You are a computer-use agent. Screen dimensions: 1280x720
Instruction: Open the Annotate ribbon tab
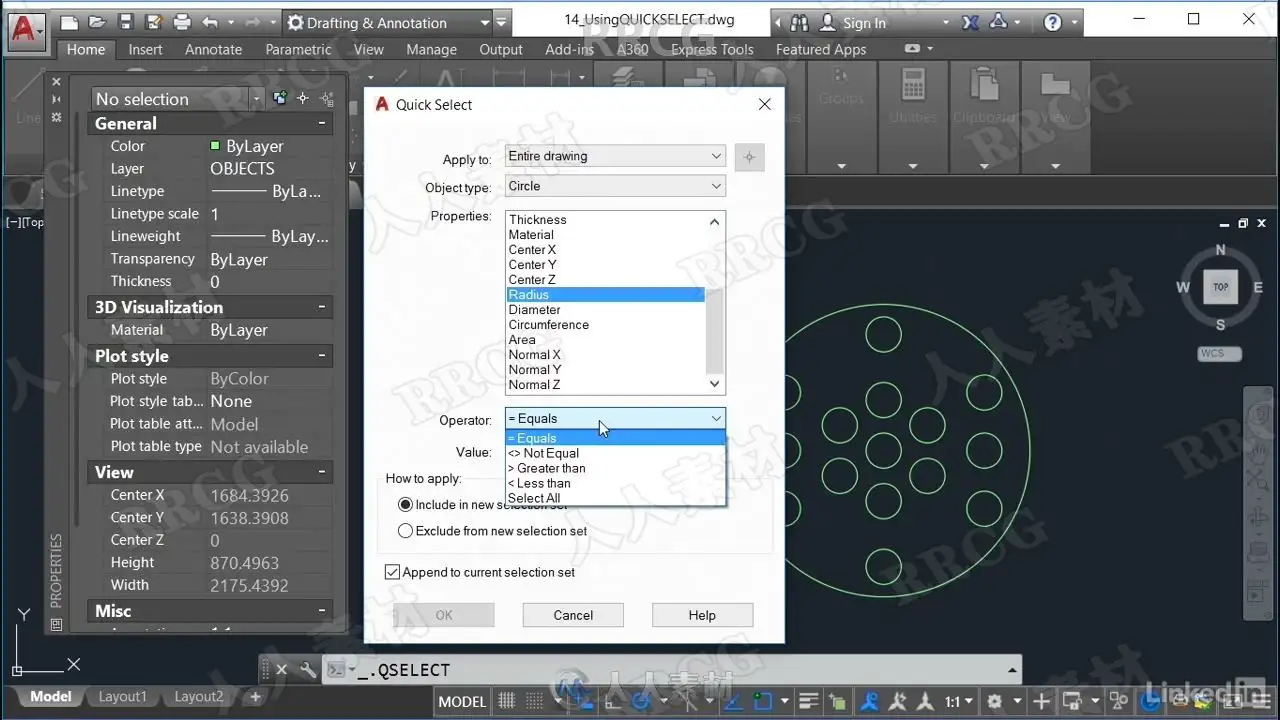(x=213, y=49)
